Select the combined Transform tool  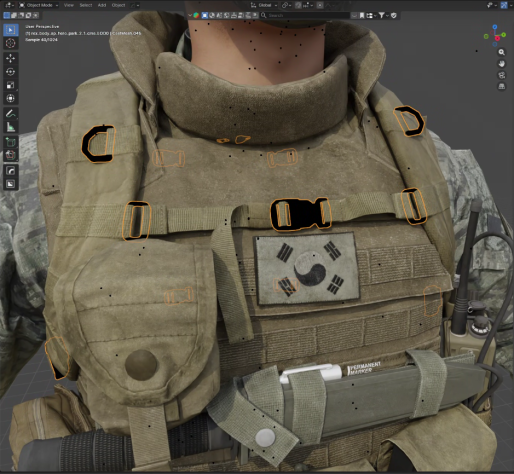coord(10,98)
